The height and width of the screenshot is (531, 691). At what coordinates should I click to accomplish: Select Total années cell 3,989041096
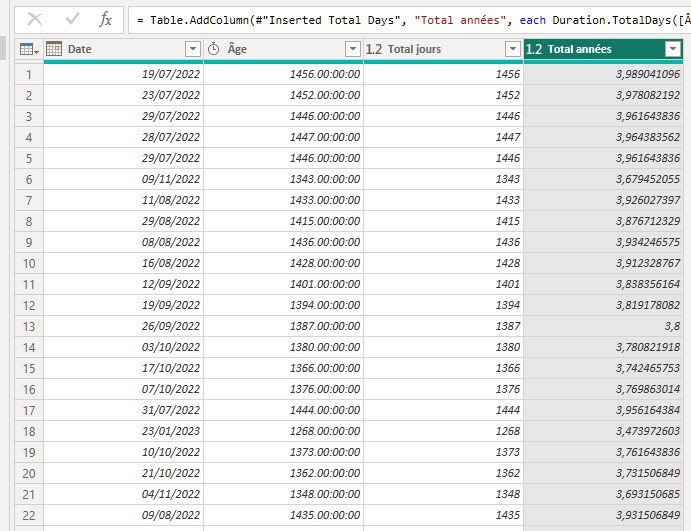[x=603, y=74]
